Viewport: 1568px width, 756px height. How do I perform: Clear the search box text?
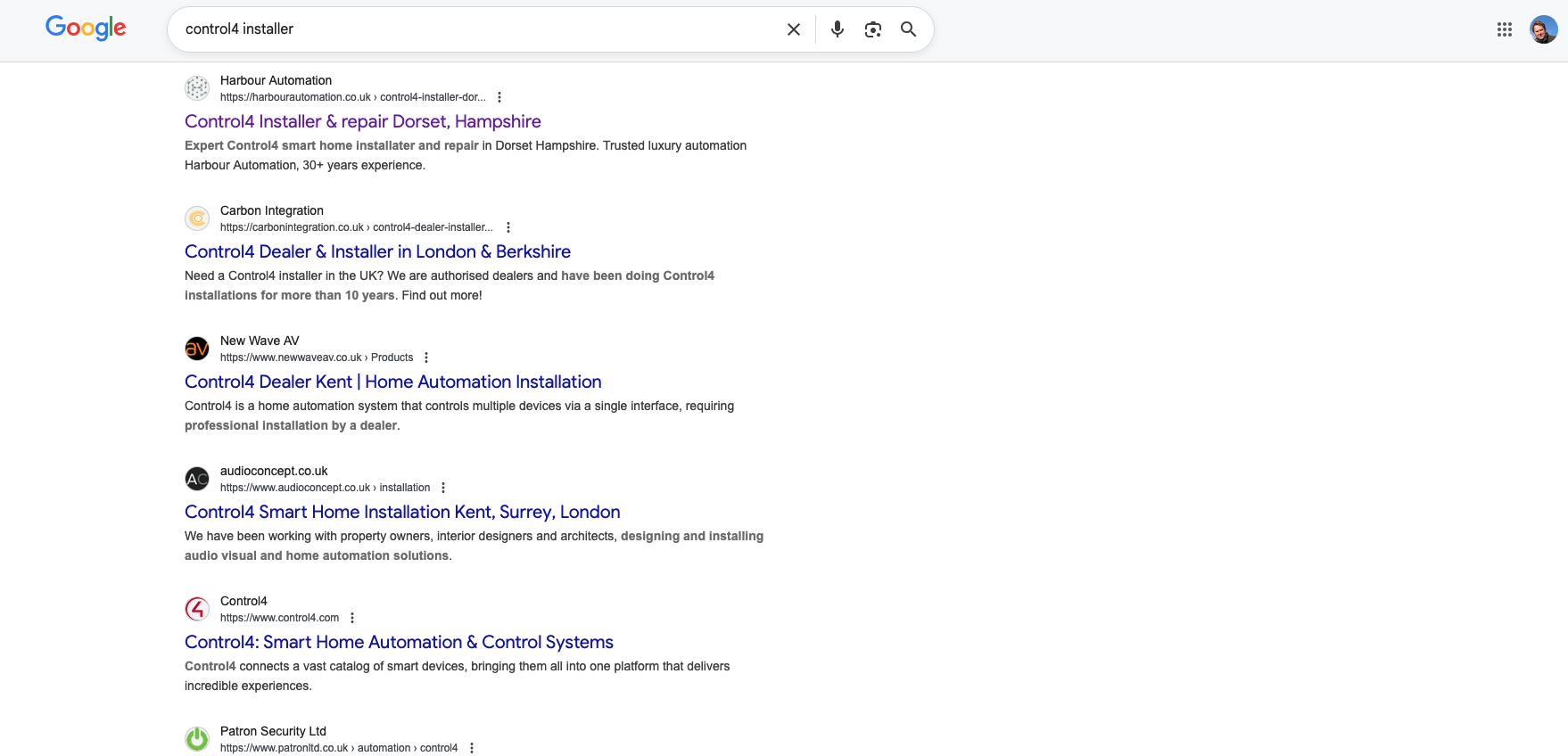tap(793, 29)
